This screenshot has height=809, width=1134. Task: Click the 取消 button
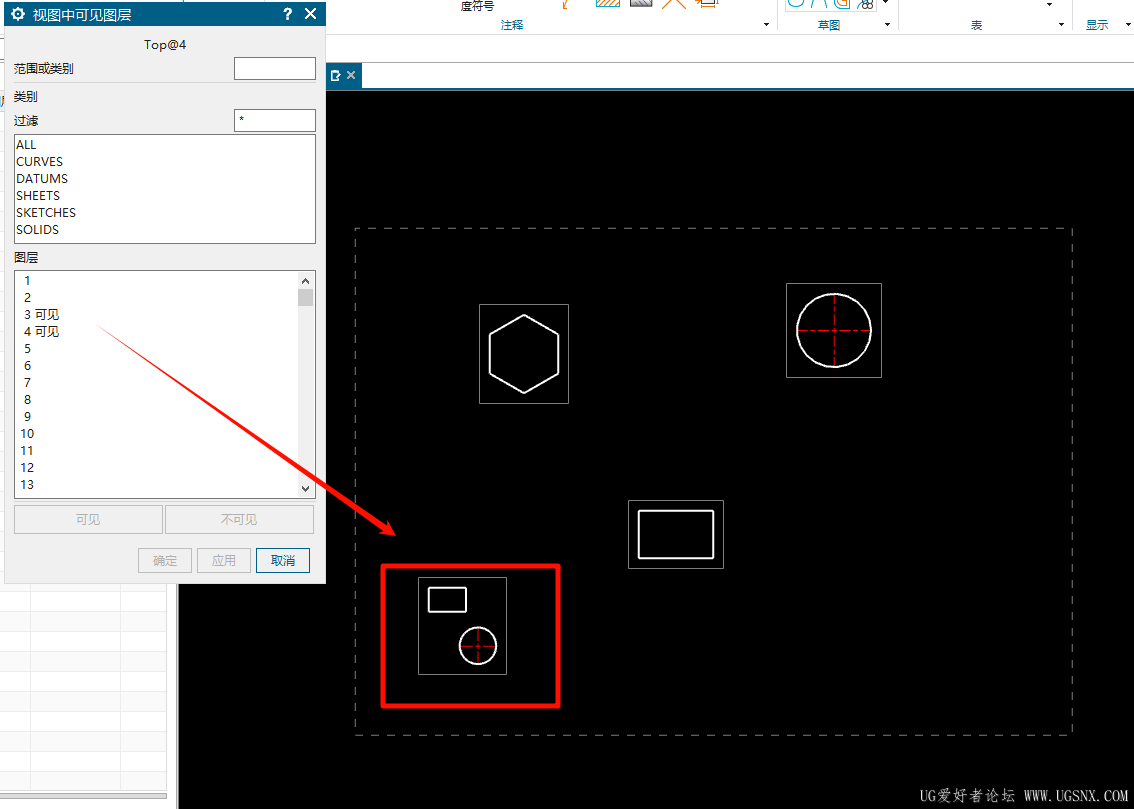tap(283, 560)
